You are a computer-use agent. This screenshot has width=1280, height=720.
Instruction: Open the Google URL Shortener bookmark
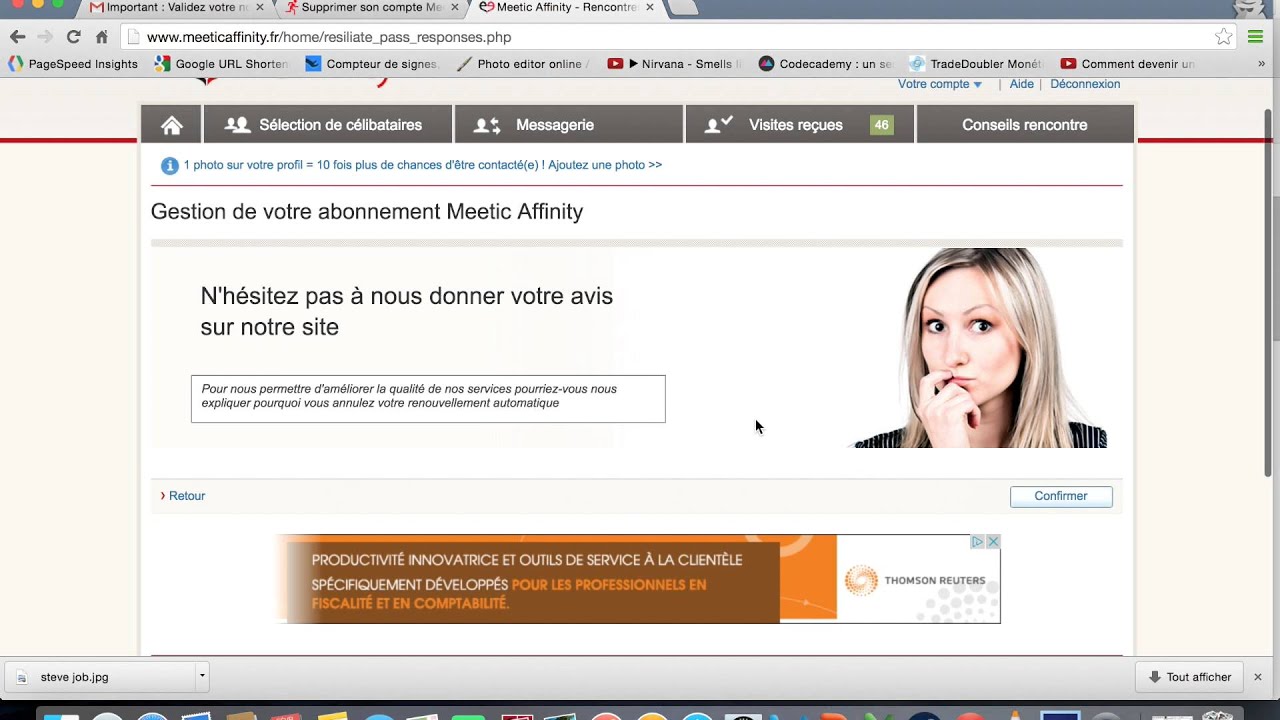tap(221, 64)
